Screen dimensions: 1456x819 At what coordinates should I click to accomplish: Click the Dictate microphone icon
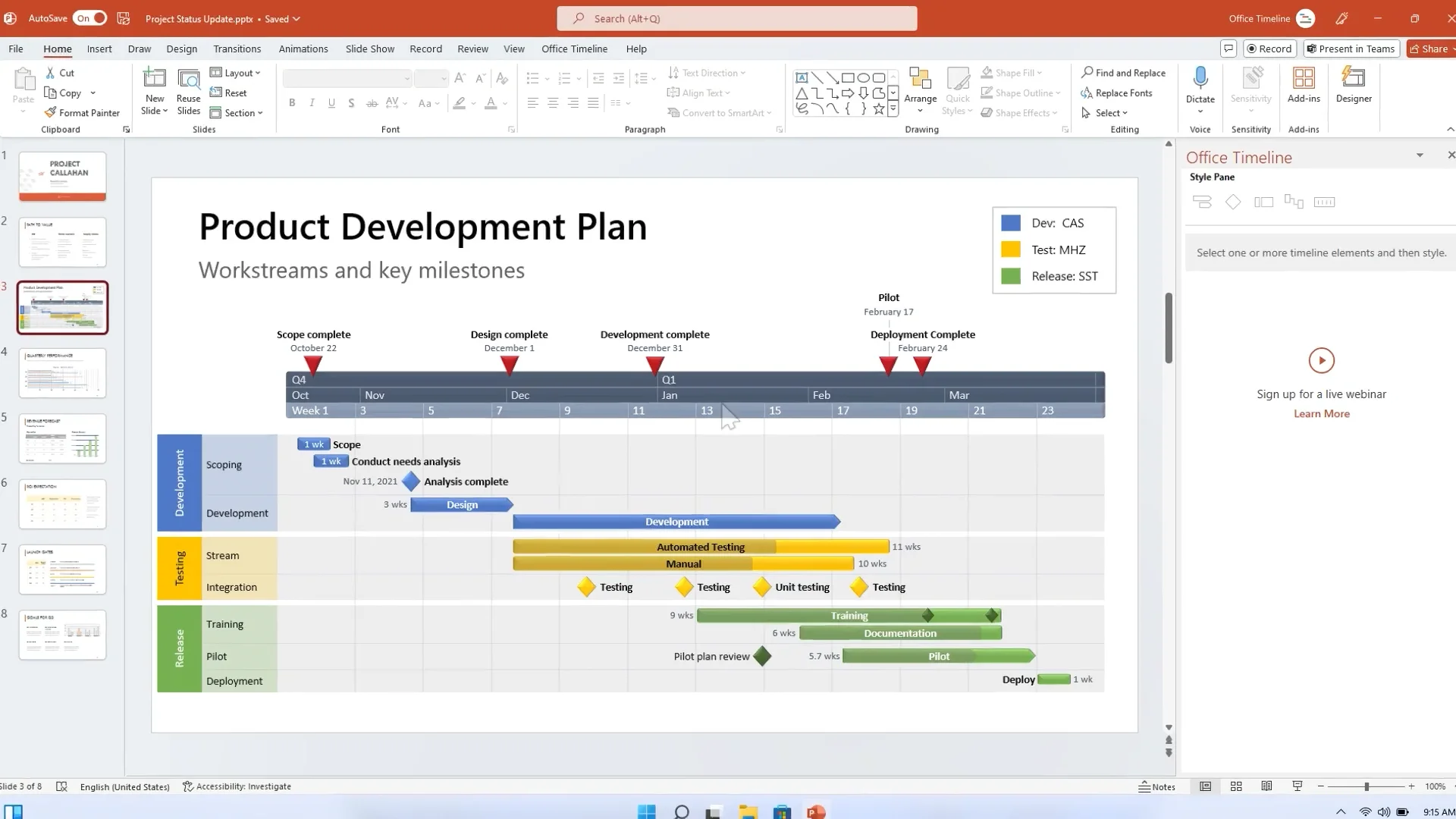click(1200, 78)
